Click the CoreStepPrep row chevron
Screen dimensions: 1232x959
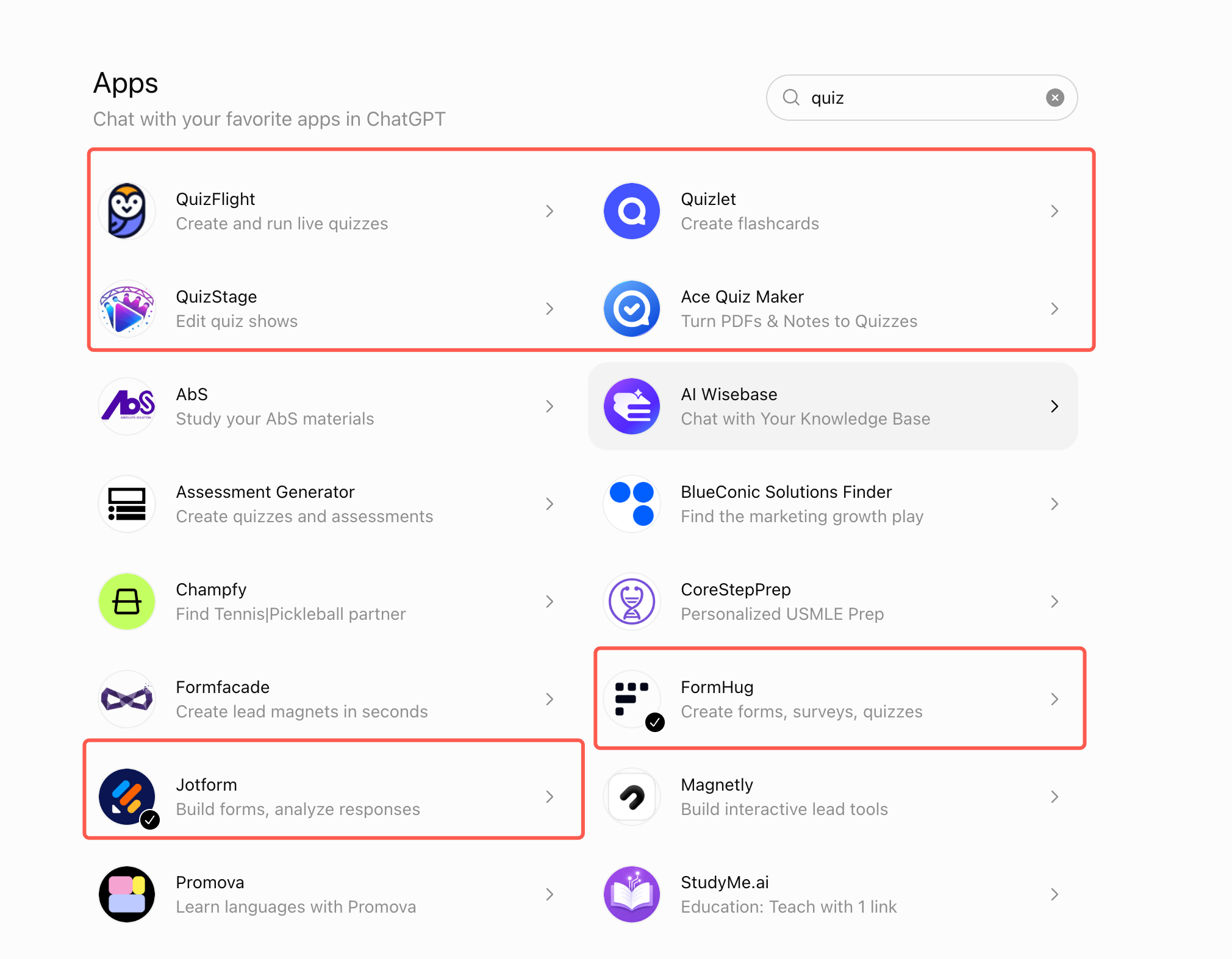1055,602
